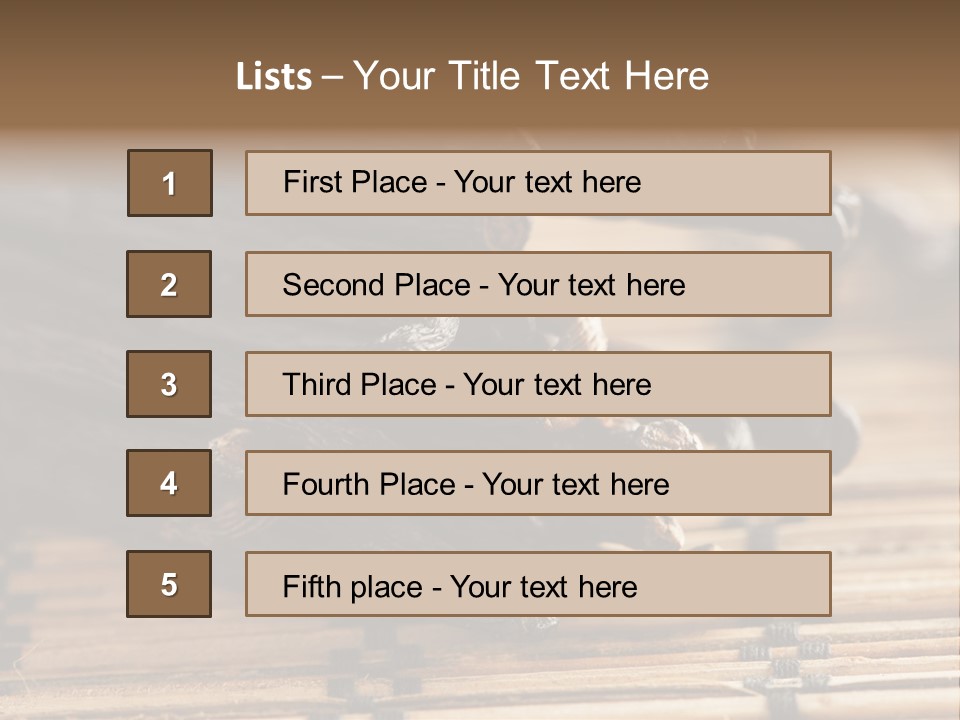Image resolution: width=960 pixels, height=720 pixels.
Task: Click the words "First Place" in the list
Action: click(x=354, y=182)
